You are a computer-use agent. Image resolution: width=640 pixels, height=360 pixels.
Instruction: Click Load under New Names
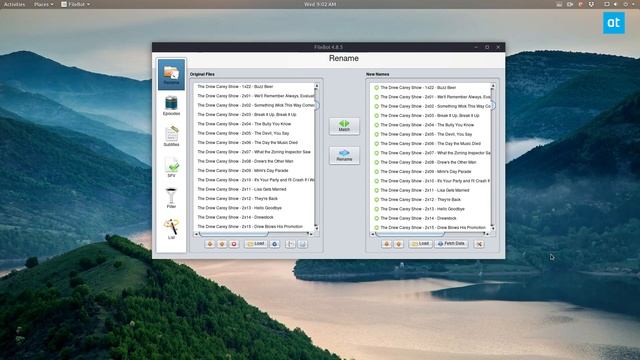point(420,244)
